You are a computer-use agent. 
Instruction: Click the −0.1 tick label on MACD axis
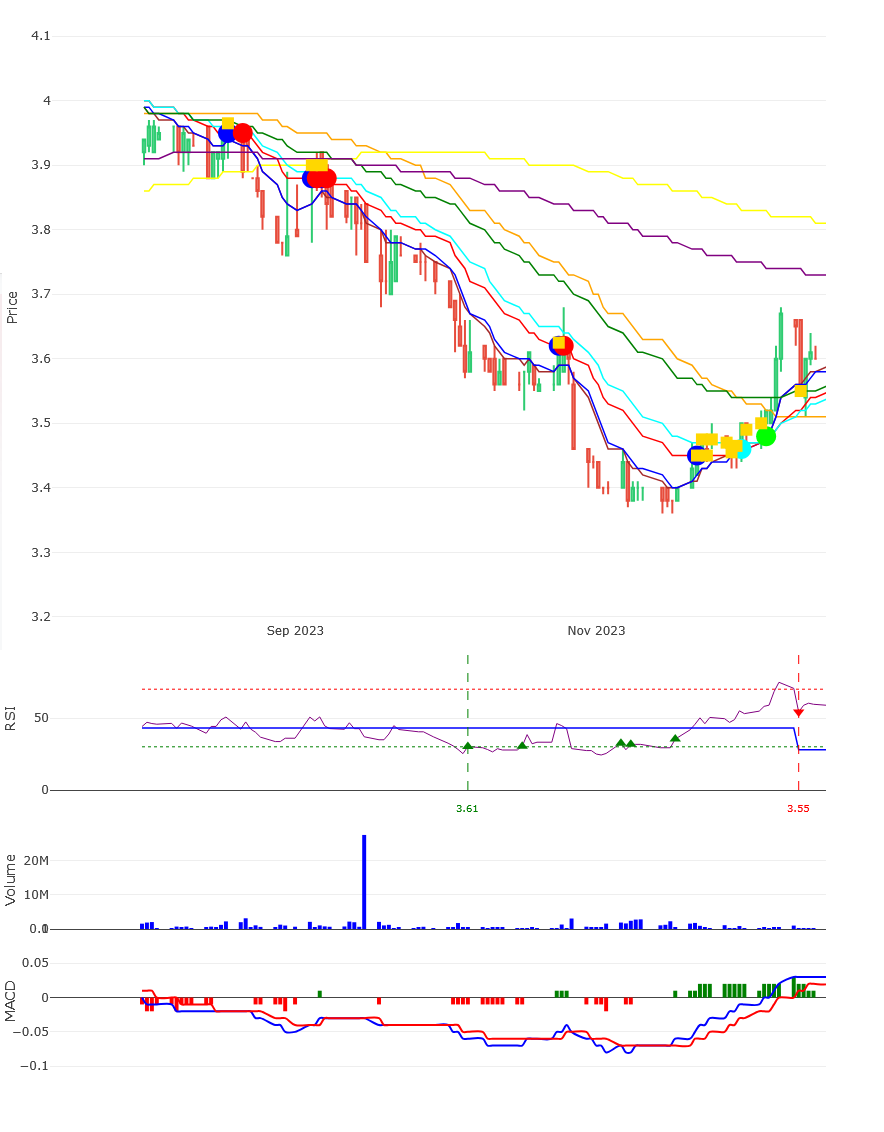33,1066
